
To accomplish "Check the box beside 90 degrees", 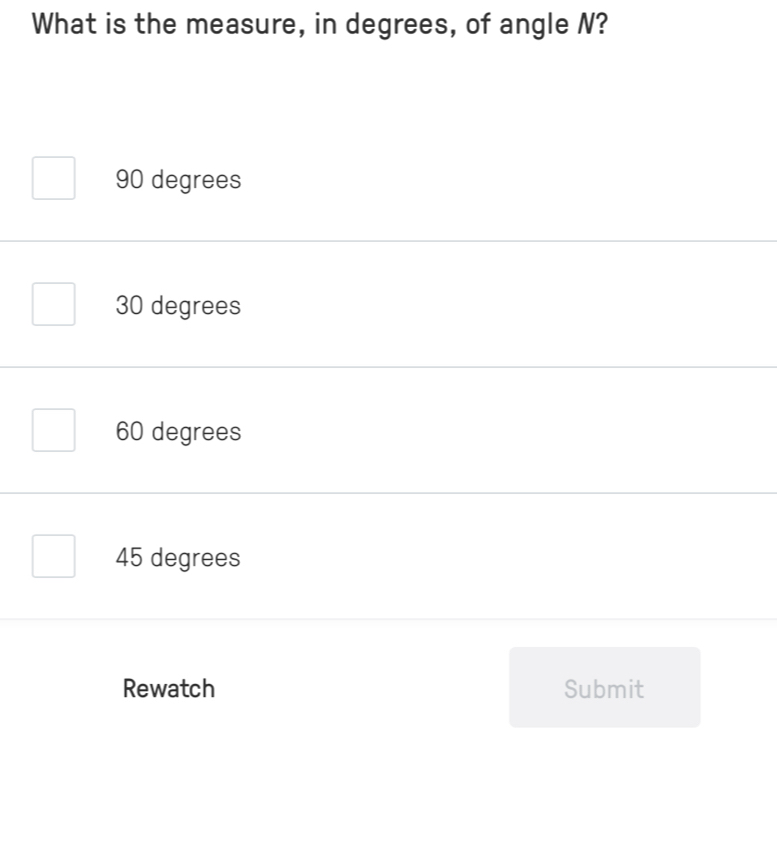I will (53, 179).
